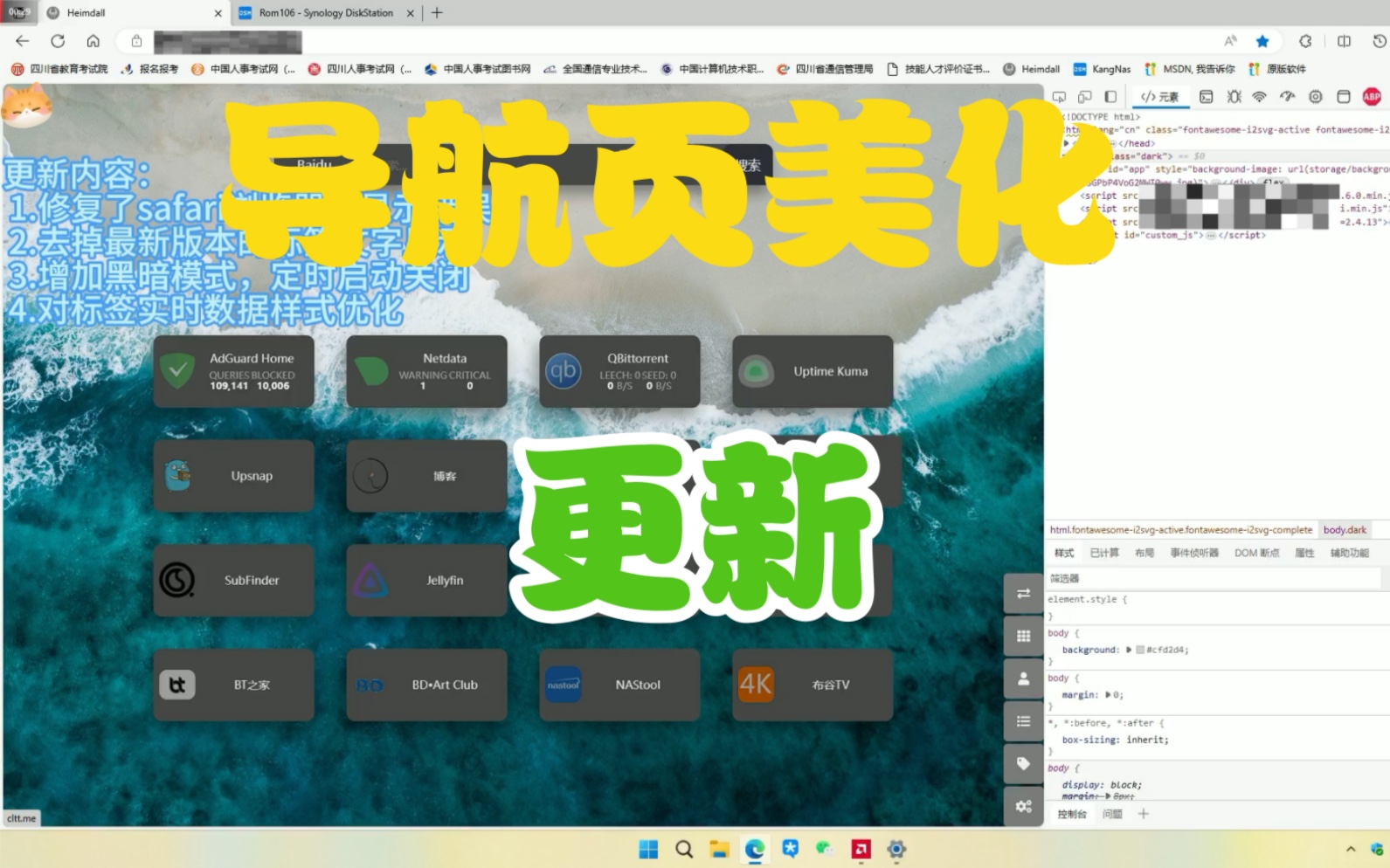Toggle DevTools sidebar panel icon

(1110, 97)
